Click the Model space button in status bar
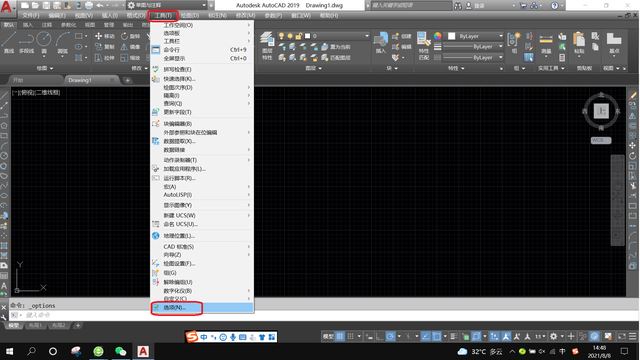The image size is (640, 360). click(328, 336)
